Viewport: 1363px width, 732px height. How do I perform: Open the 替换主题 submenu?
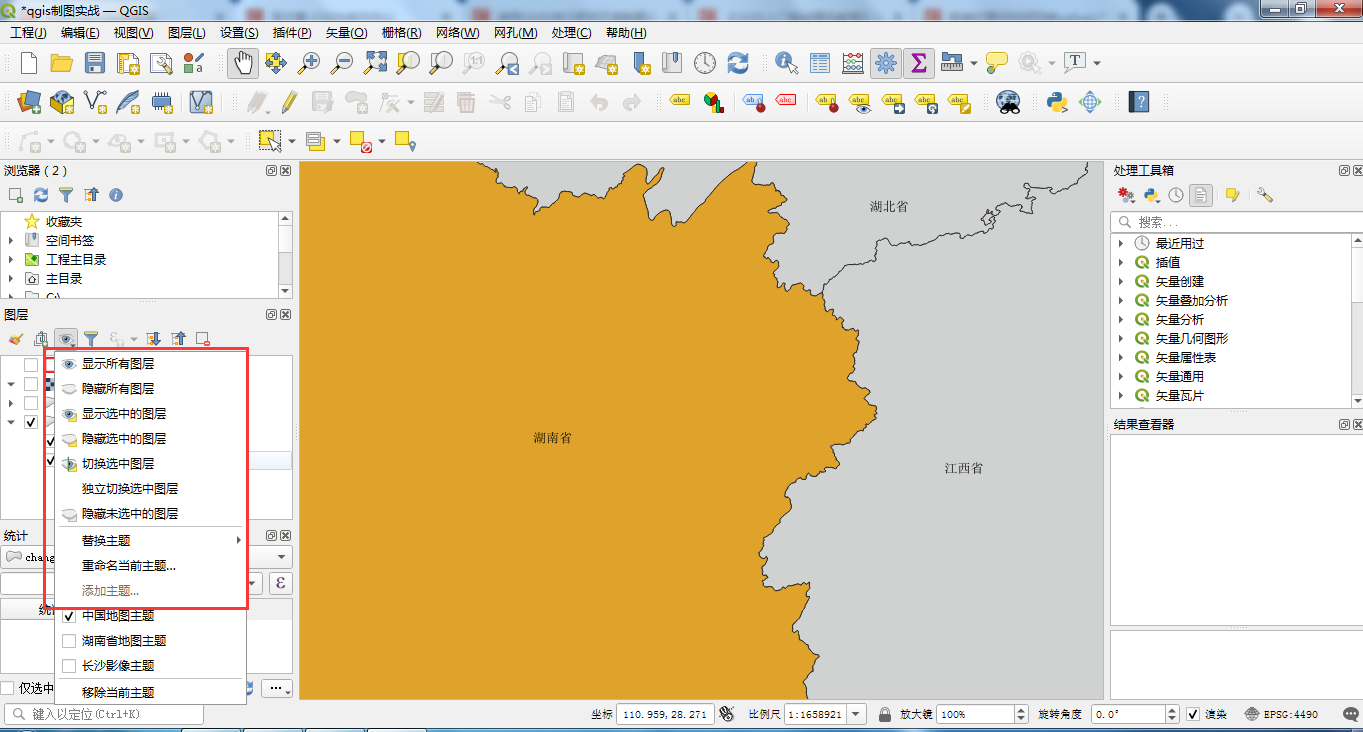[x=151, y=540]
